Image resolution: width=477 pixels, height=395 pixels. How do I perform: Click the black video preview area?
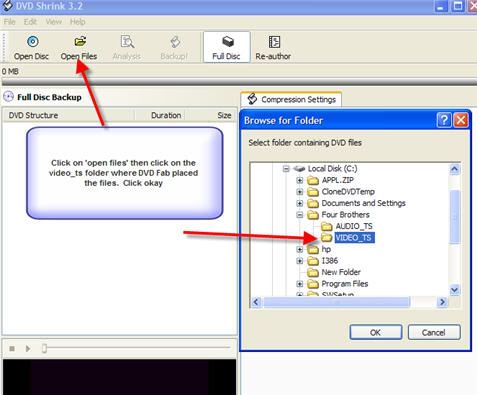(120, 377)
